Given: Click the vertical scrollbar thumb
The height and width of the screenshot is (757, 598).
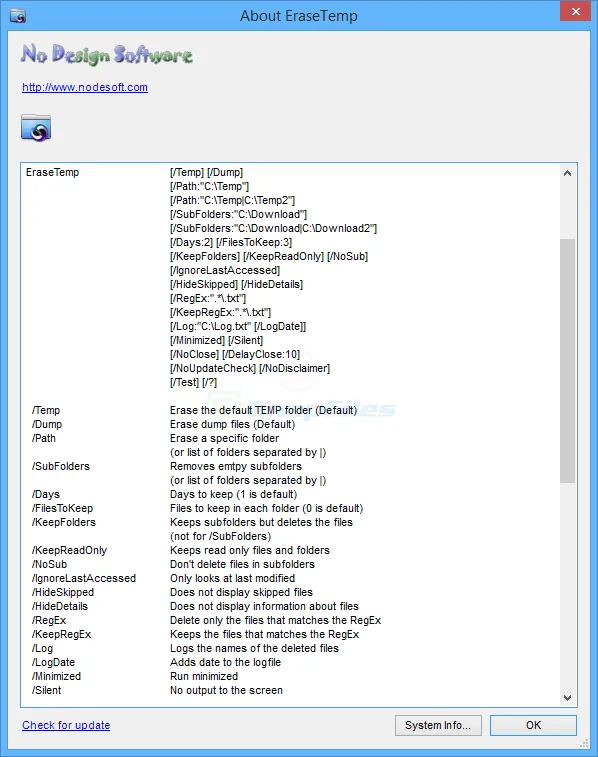Looking at the screenshot, I should click(x=568, y=360).
